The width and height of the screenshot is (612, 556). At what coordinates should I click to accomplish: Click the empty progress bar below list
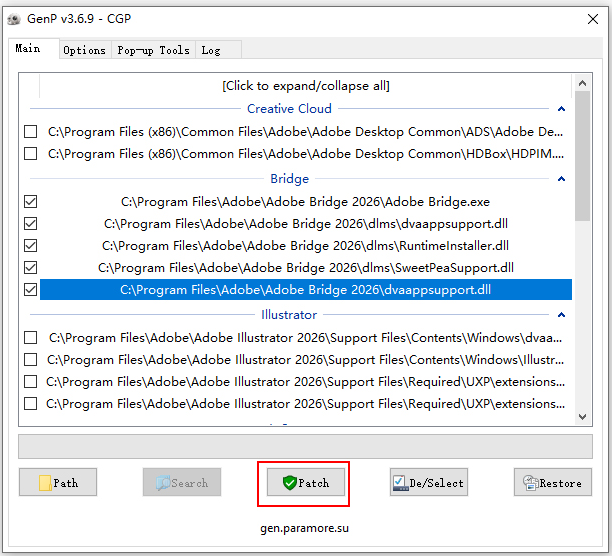coord(305,446)
